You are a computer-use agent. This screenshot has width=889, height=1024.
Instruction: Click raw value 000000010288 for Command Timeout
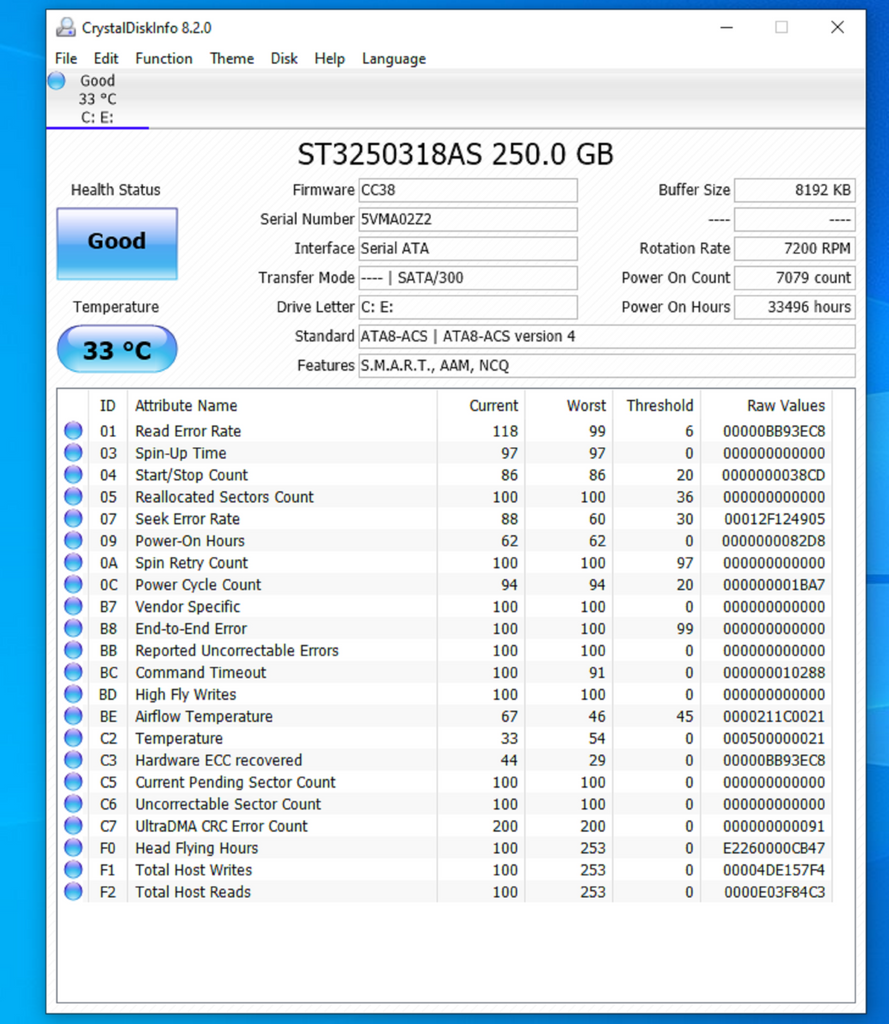click(774, 672)
